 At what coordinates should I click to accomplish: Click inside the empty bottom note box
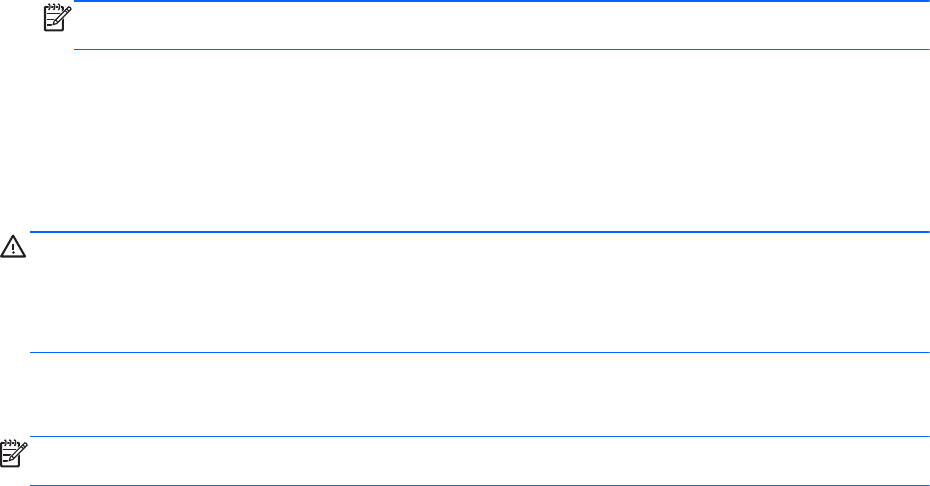pos(480,461)
